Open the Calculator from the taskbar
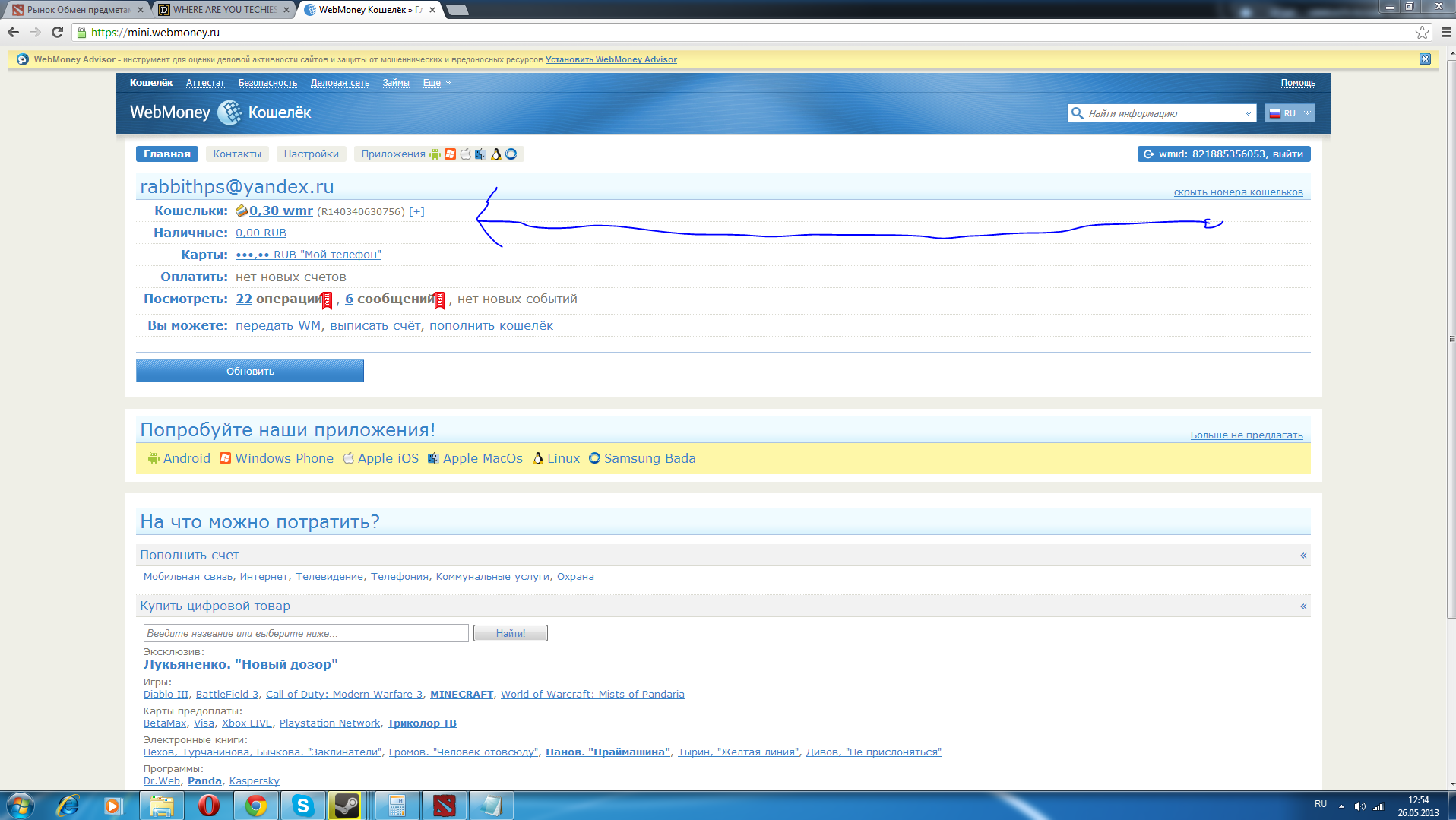The width and height of the screenshot is (1456, 820). 397,806
